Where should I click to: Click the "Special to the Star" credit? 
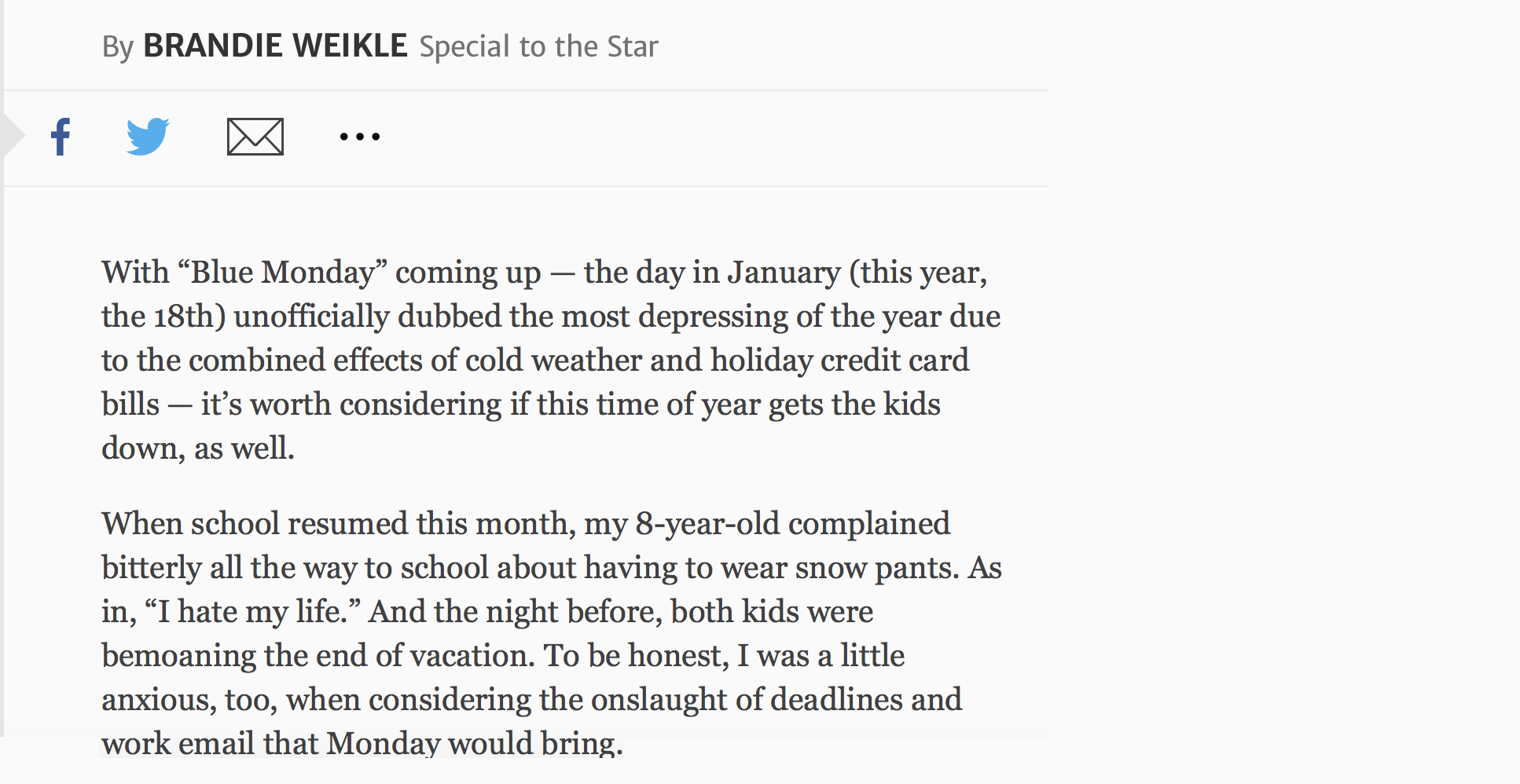(538, 47)
